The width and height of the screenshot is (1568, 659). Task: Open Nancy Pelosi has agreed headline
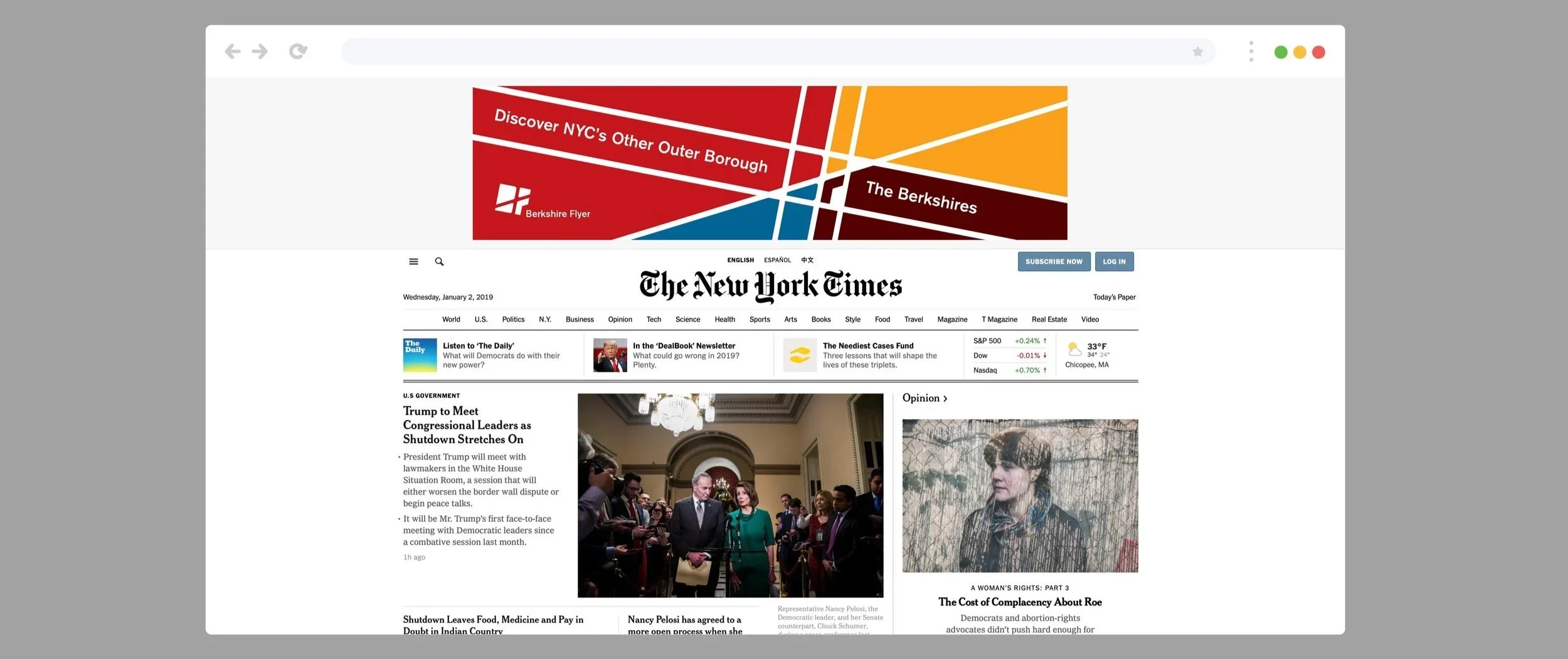point(685,625)
